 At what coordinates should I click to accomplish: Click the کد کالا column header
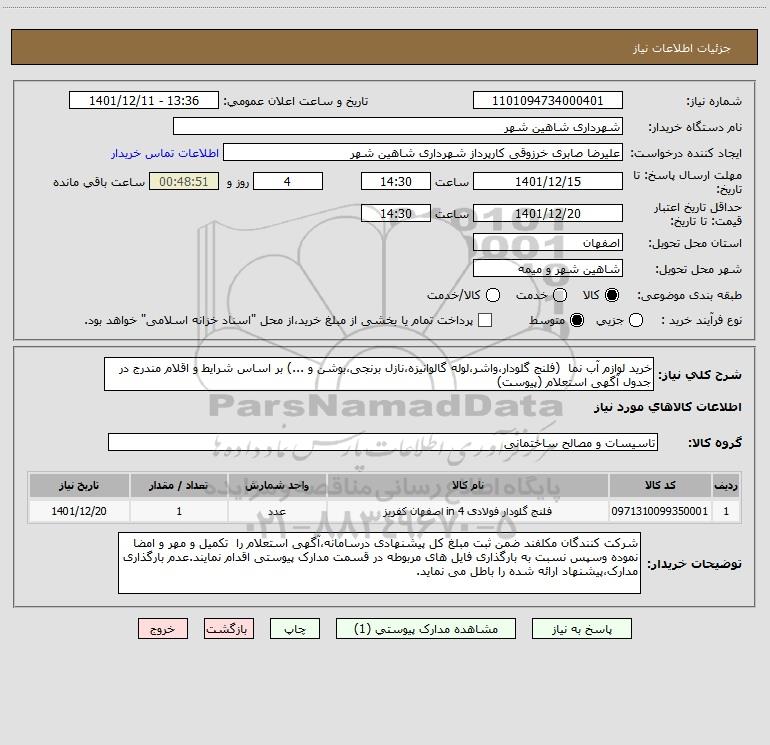pyautogui.click(x=660, y=485)
